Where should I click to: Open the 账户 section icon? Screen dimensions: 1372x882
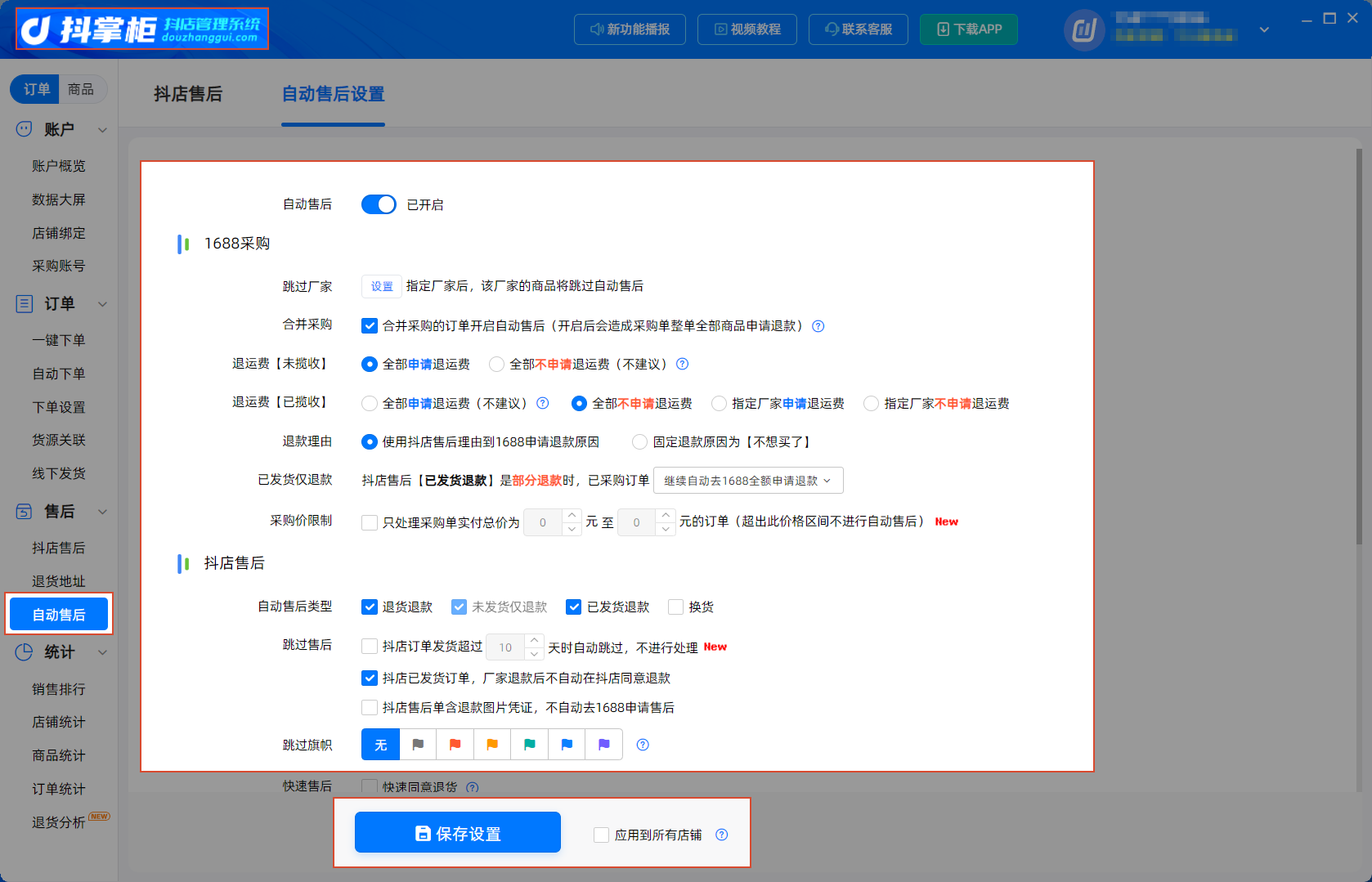click(25, 129)
